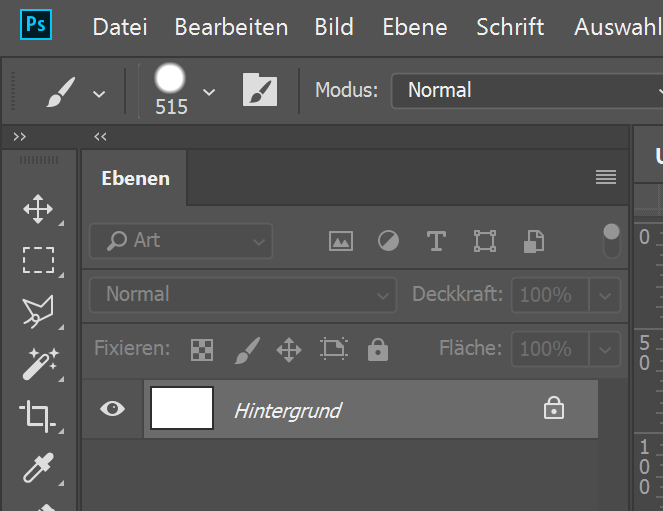
Task: Select the Crop tool
Action: tap(38, 415)
